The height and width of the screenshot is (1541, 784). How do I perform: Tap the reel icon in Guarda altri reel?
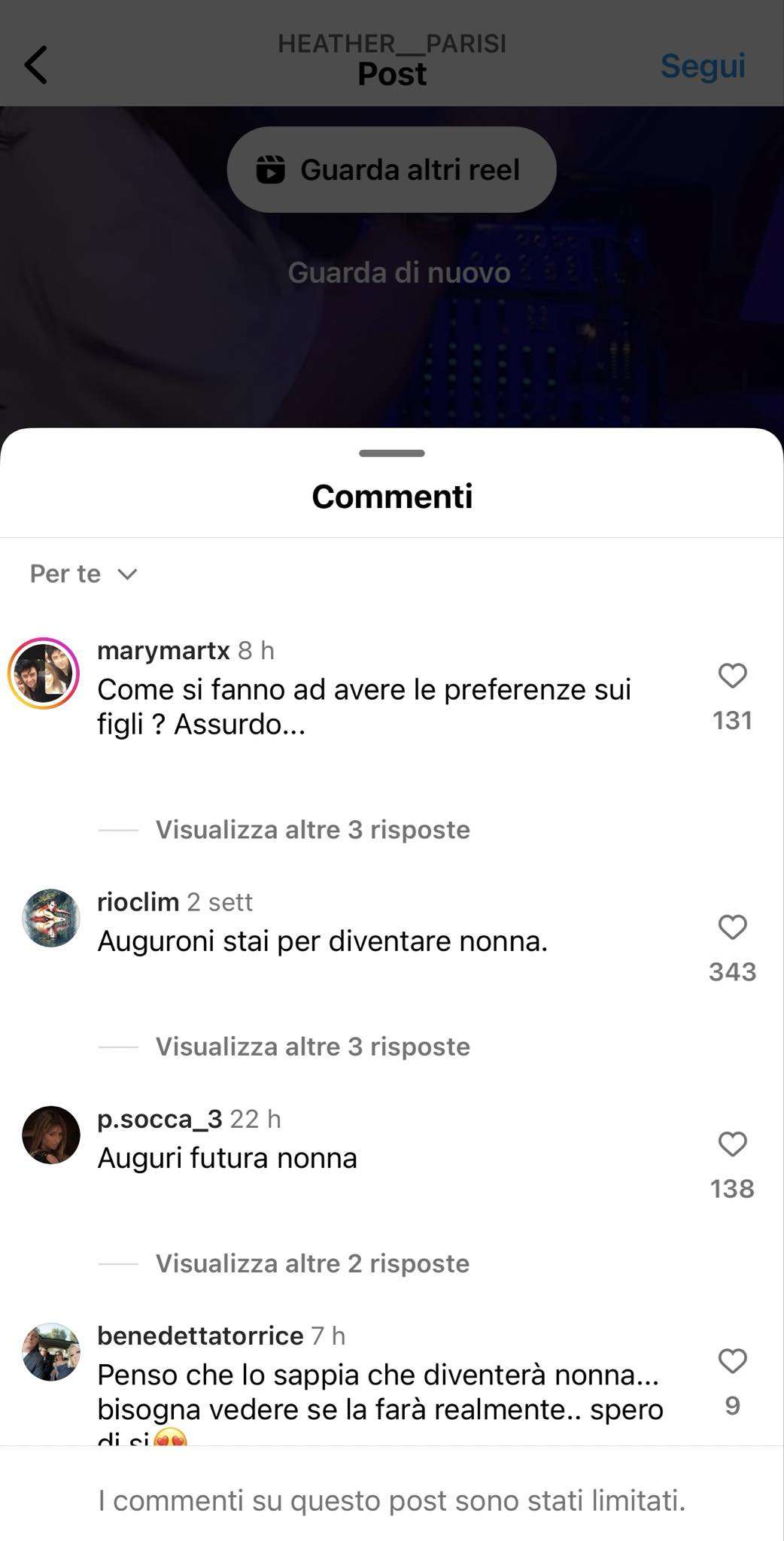(x=270, y=169)
